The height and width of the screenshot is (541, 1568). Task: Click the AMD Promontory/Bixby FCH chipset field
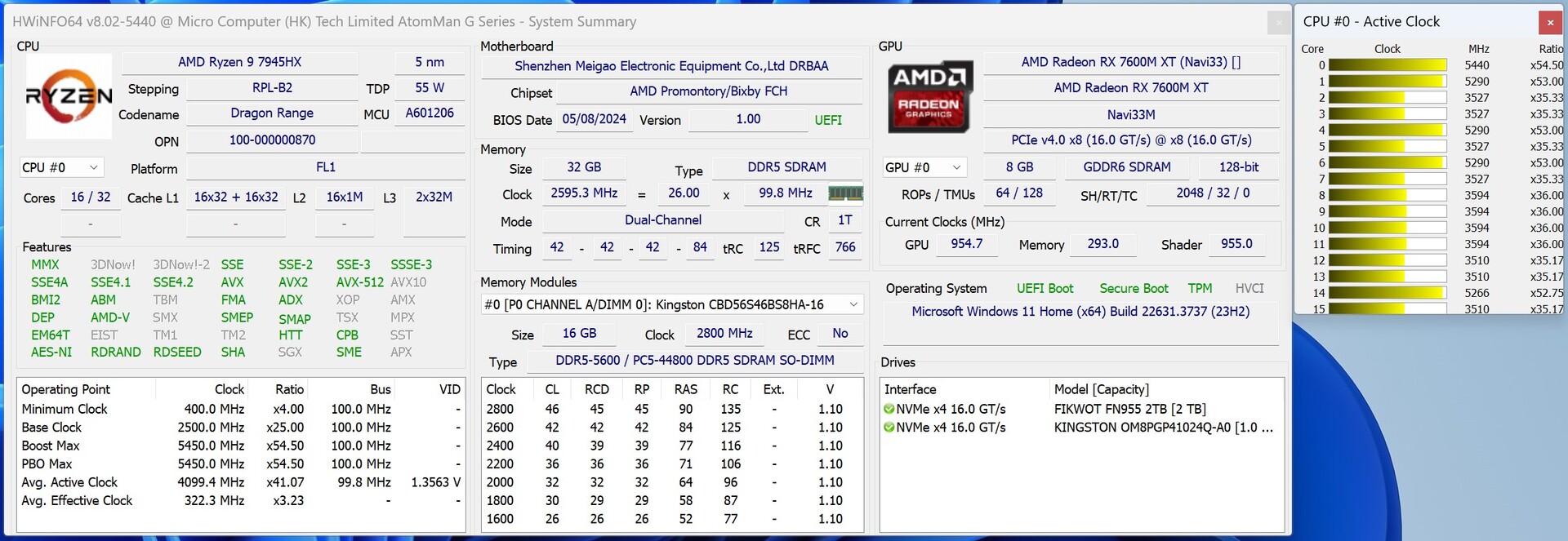(709, 91)
